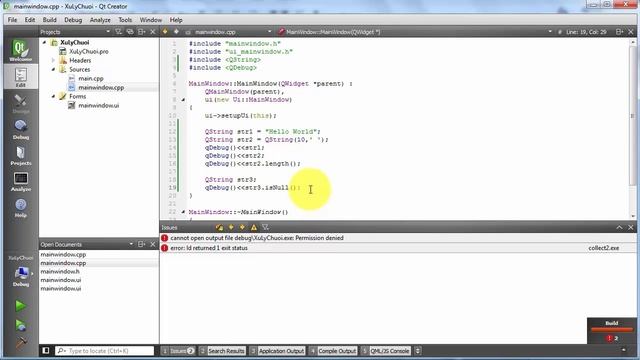Toggle warnings display in Issues
This screenshot has width=640, height=360.
click(254, 227)
